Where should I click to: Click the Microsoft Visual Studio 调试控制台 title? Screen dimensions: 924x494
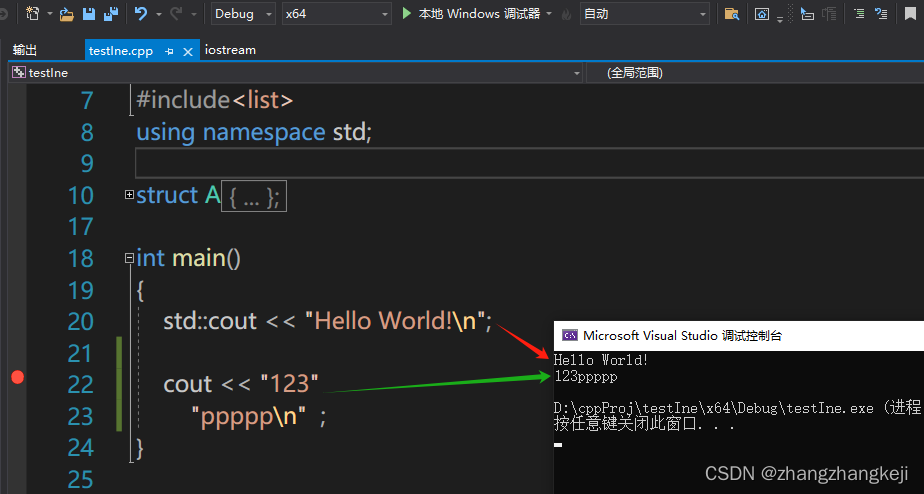pos(682,335)
